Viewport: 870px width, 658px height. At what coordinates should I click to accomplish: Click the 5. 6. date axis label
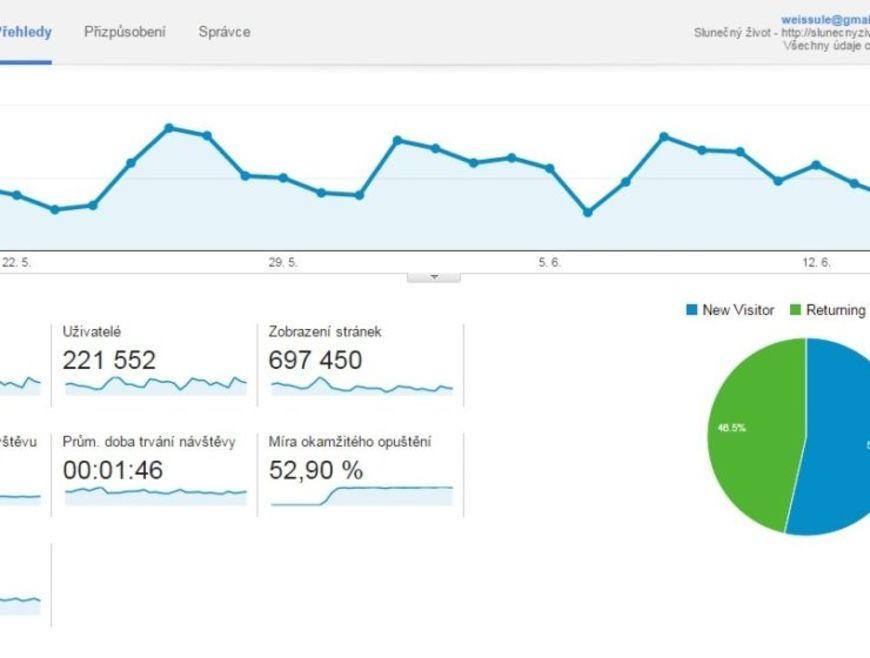(x=550, y=262)
